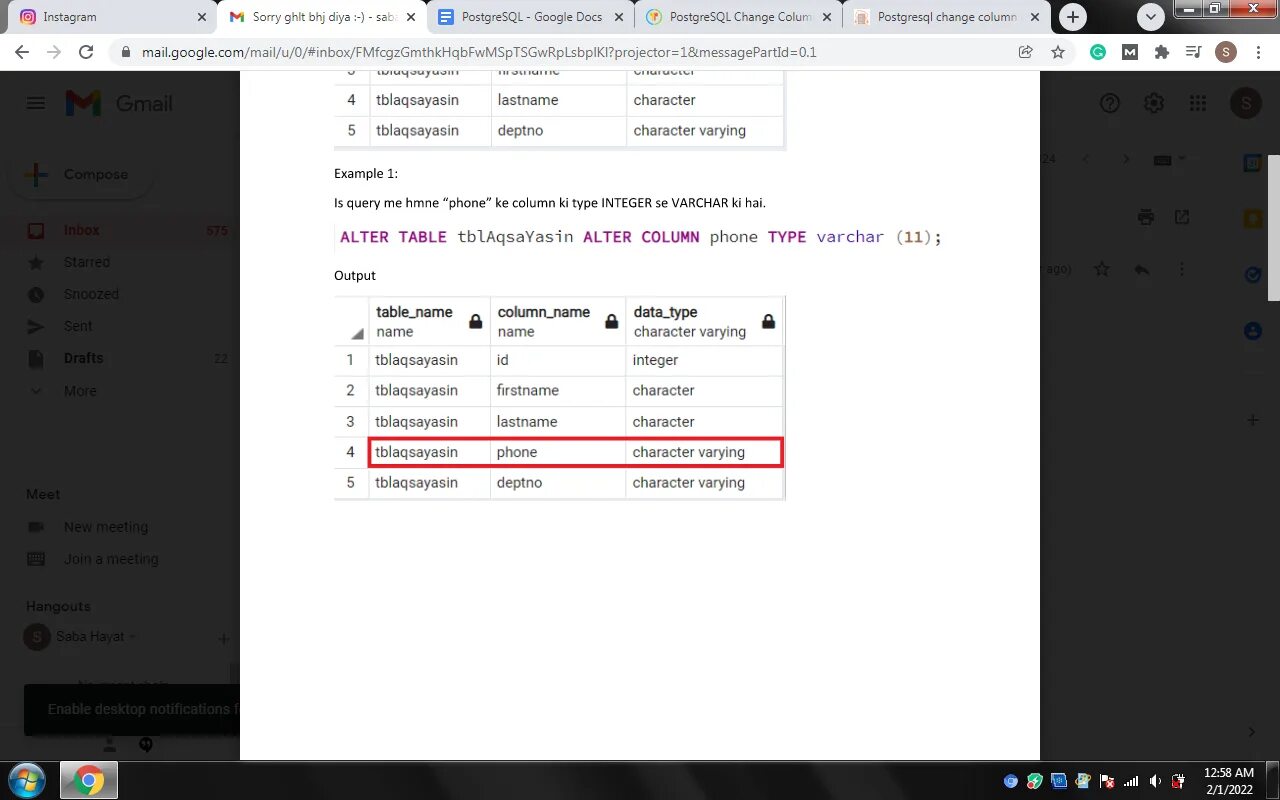
Task: Open the Saba Hayat status dropdown
Action: click(x=132, y=637)
